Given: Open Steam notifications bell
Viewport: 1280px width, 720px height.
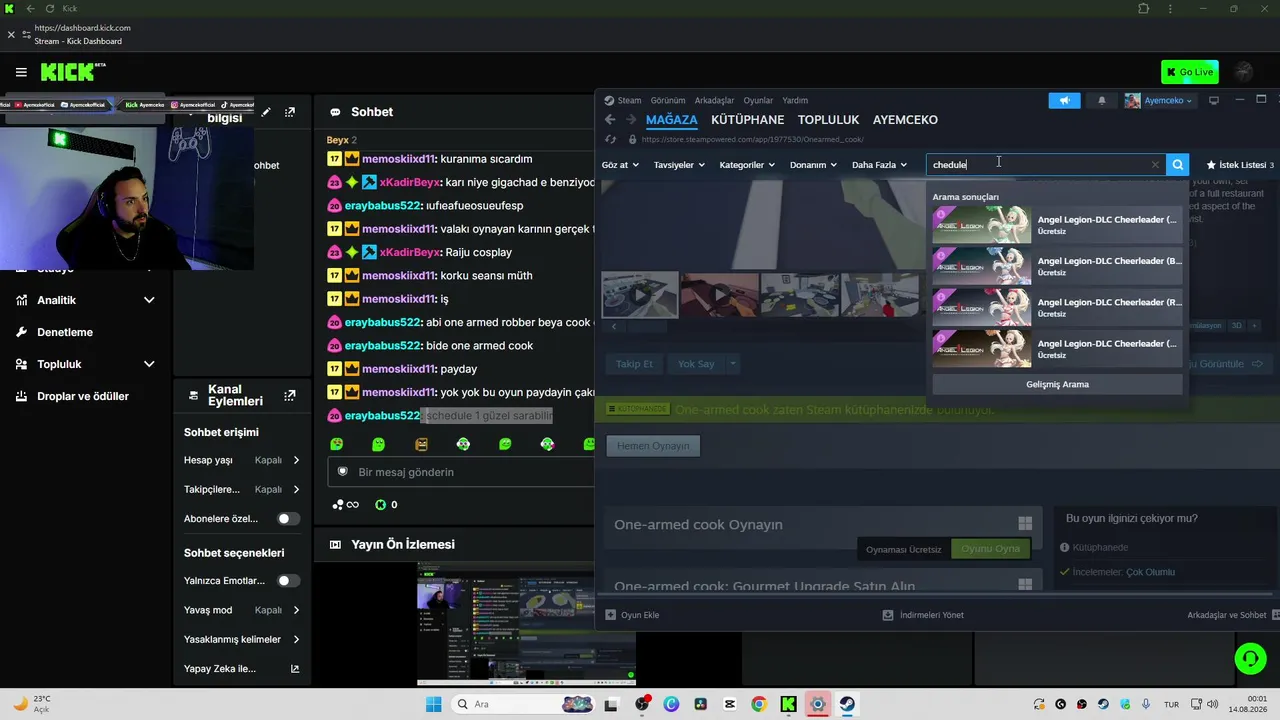Looking at the screenshot, I should (x=1102, y=100).
